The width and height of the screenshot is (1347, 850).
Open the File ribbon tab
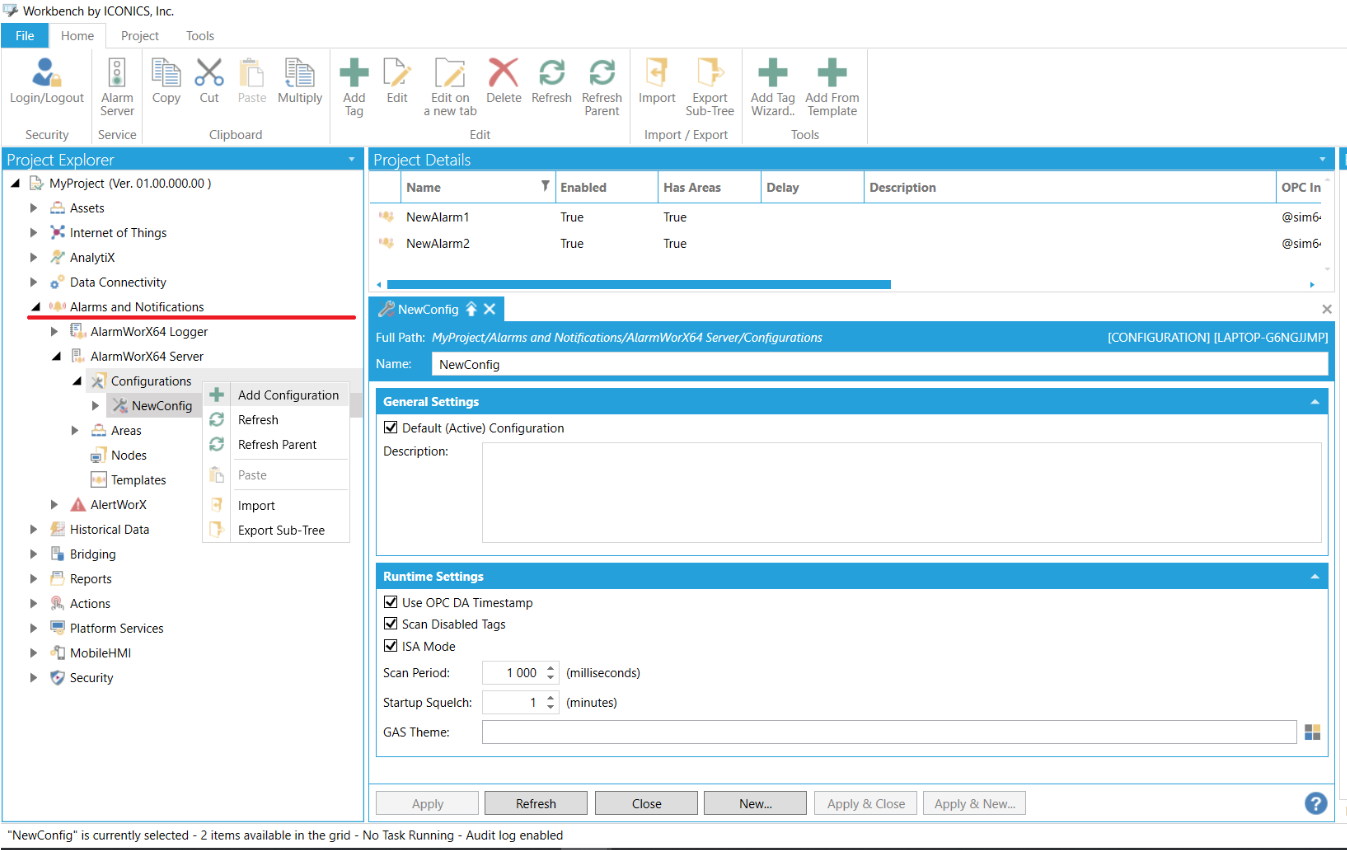[25, 35]
